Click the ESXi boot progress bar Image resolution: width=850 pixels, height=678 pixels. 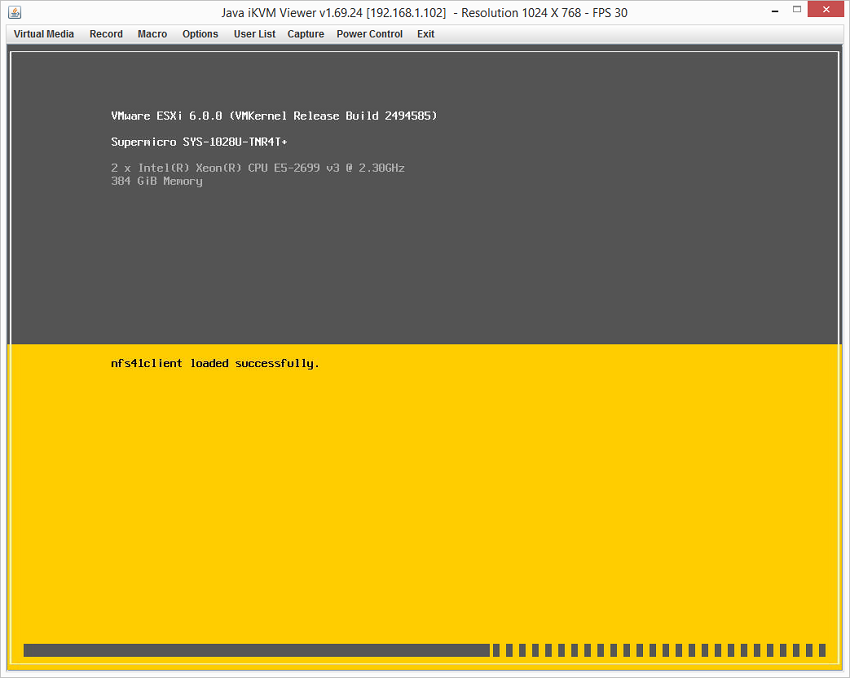coord(424,650)
